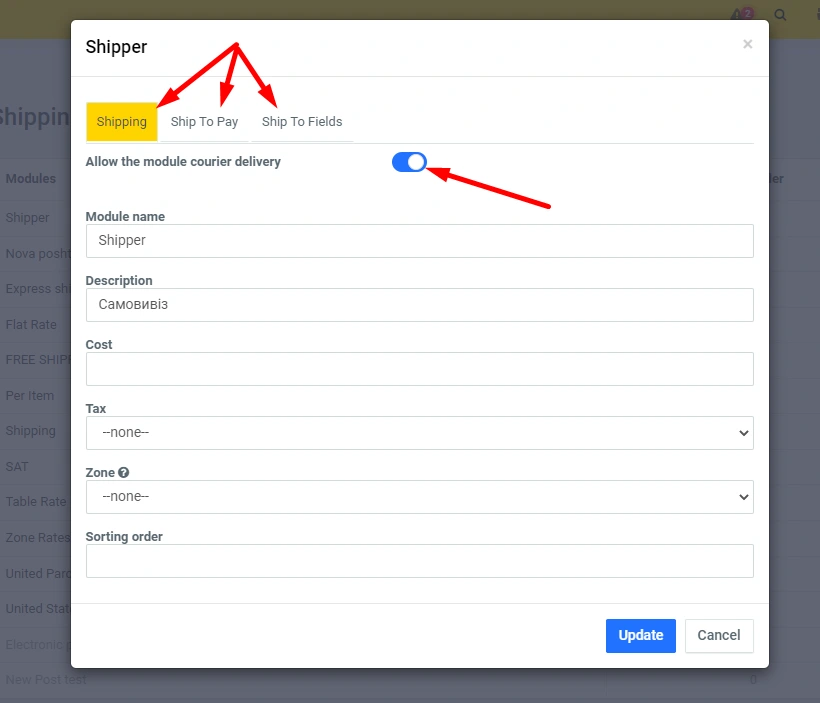Click the New Post test module row

[x=45, y=680]
